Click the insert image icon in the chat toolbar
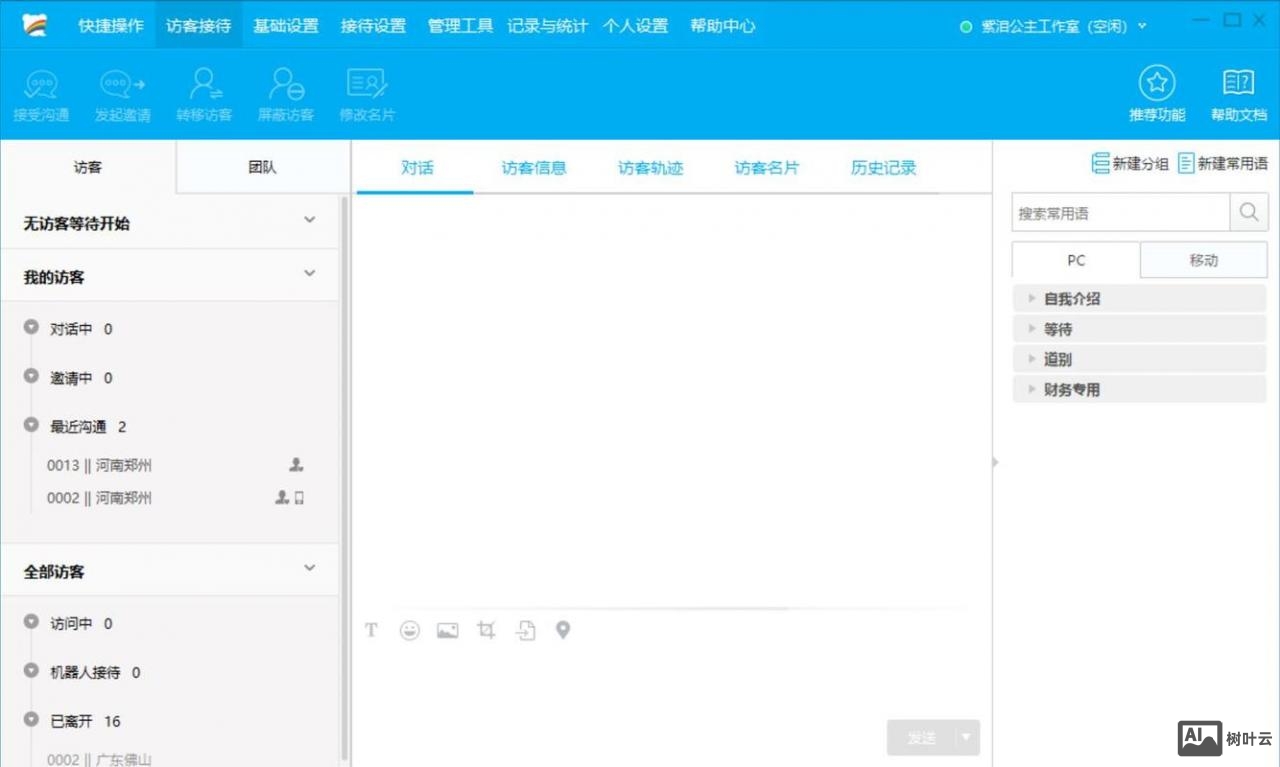Screen dimensions: 1280x767 pyautogui.click(x=447, y=630)
